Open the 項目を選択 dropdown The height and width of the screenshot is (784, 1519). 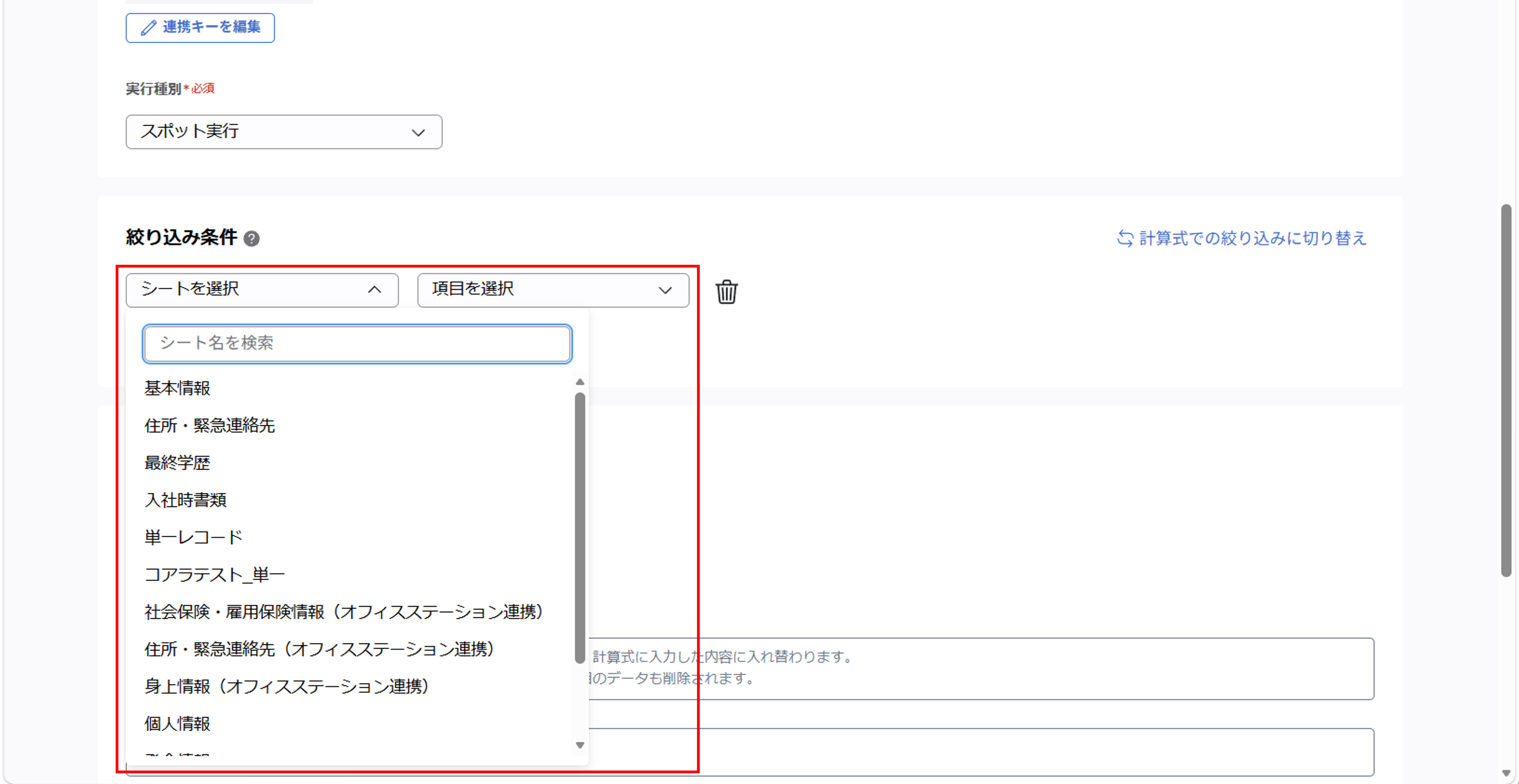(x=553, y=289)
